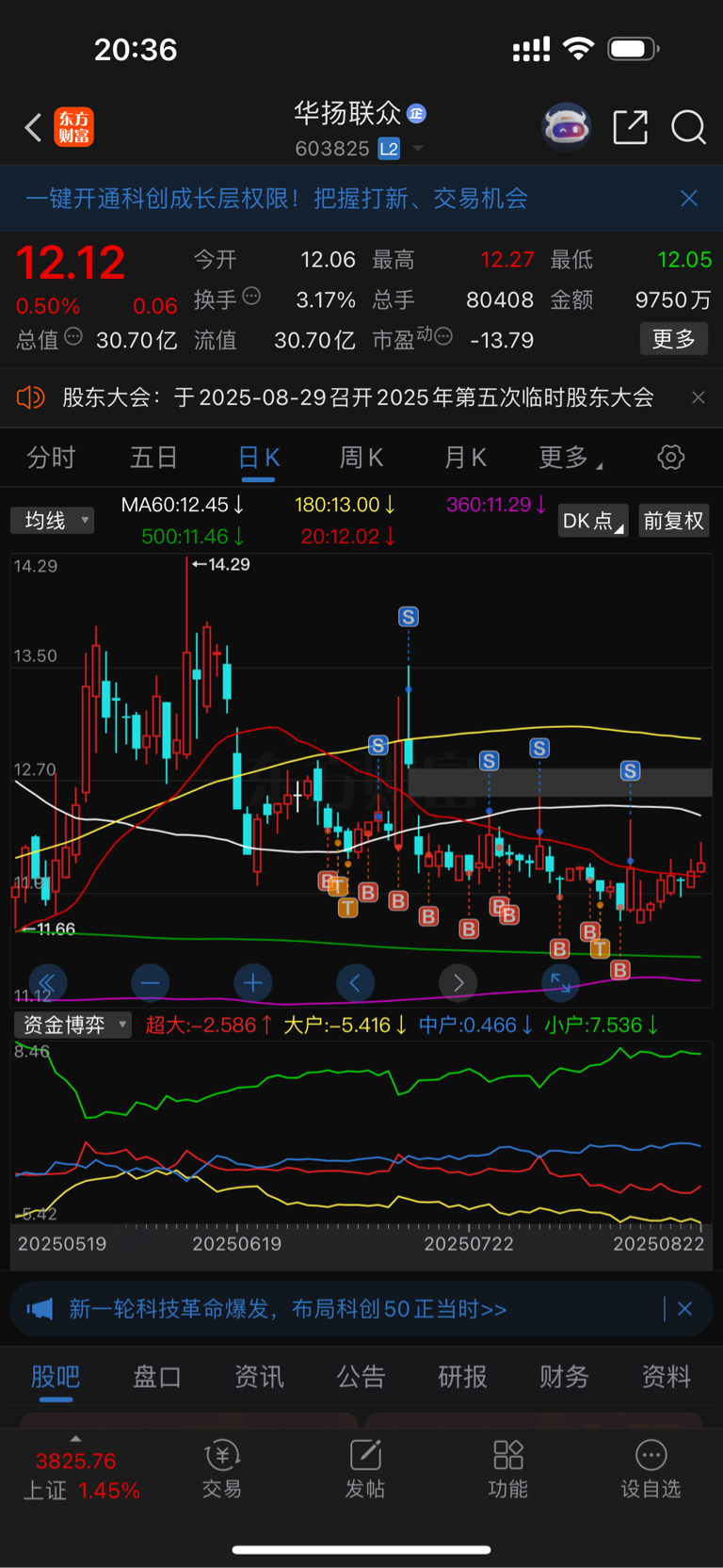Zoom in chart with plus button

pyautogui.click(x=252, y=983)
